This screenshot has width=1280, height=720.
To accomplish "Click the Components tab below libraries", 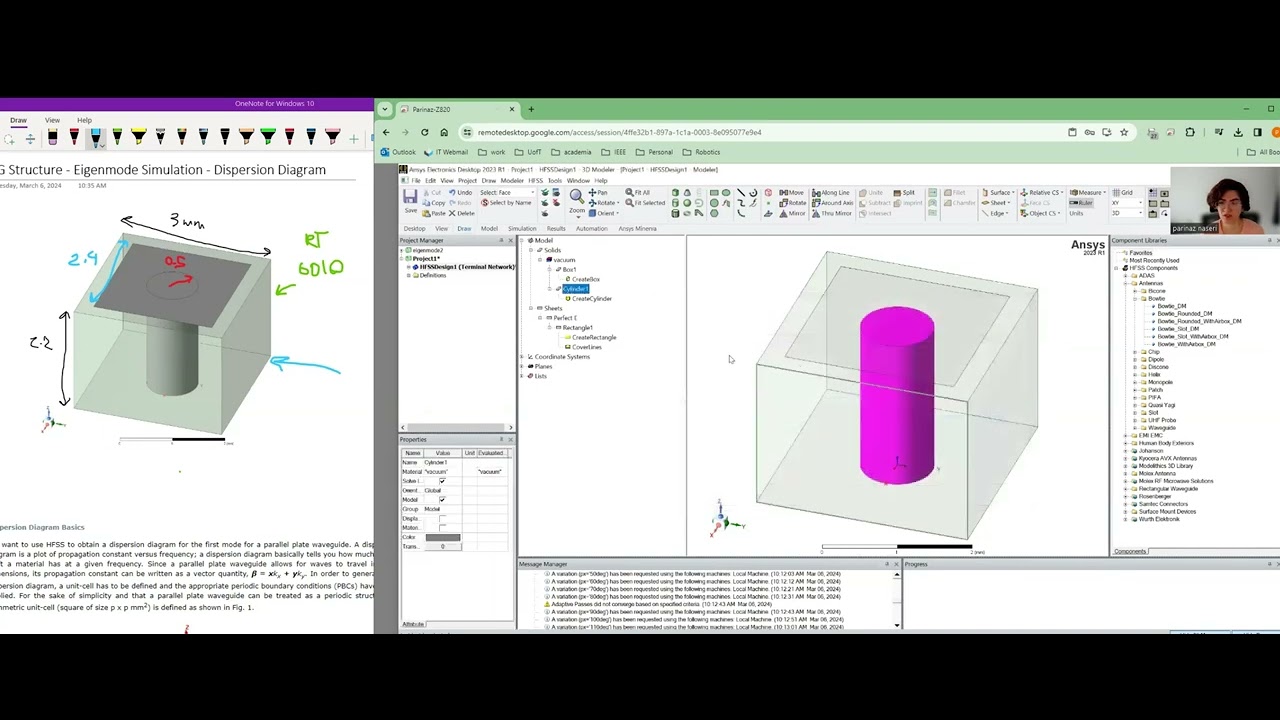I will click(1130, 552).
